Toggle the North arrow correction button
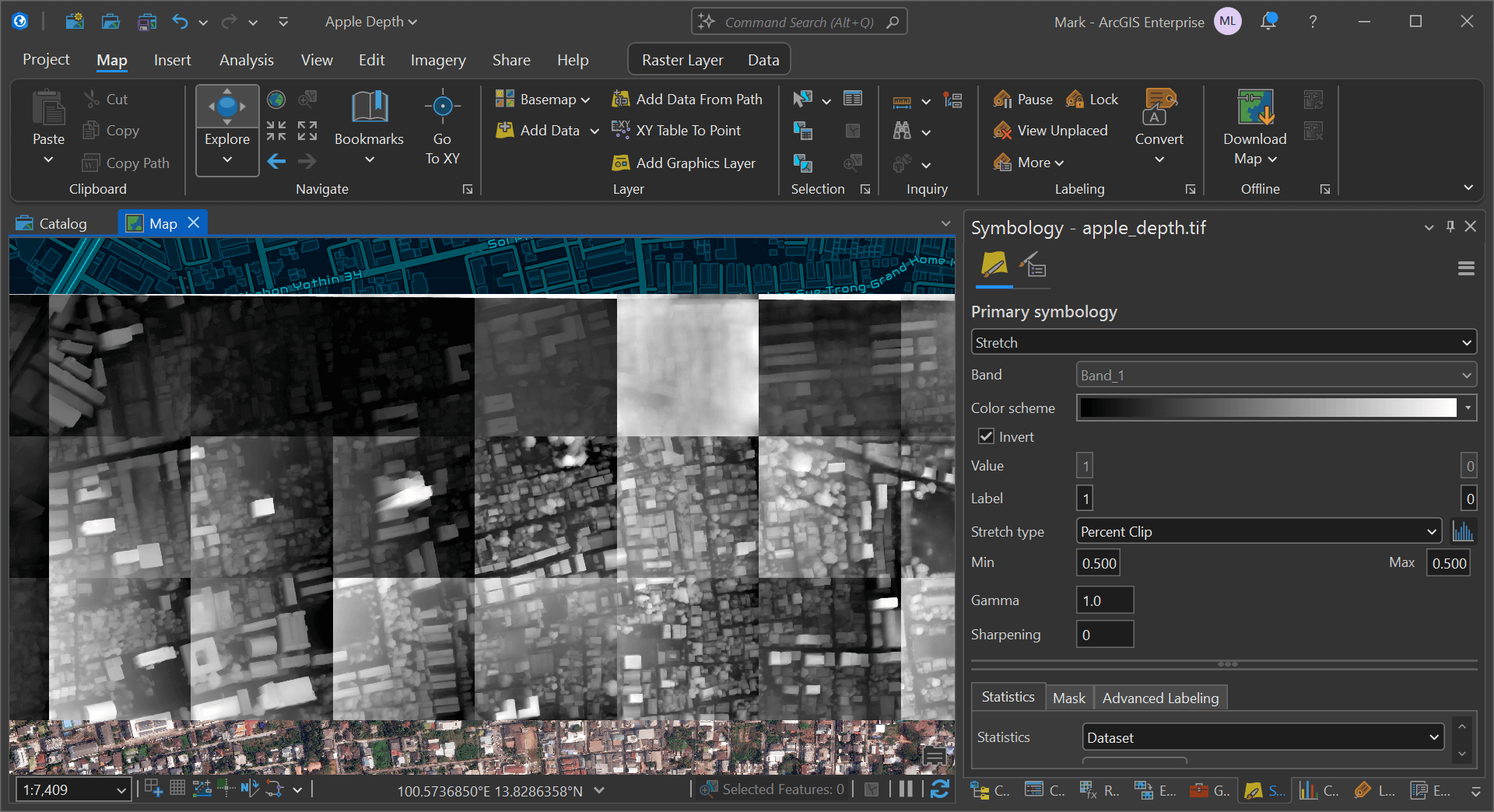The image size is (1494, 812). click(249, 789)
